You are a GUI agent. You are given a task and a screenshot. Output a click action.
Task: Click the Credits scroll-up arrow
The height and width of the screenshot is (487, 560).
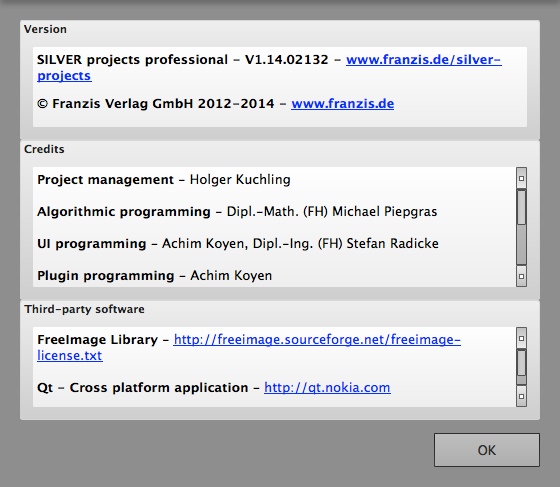[521, 178]
